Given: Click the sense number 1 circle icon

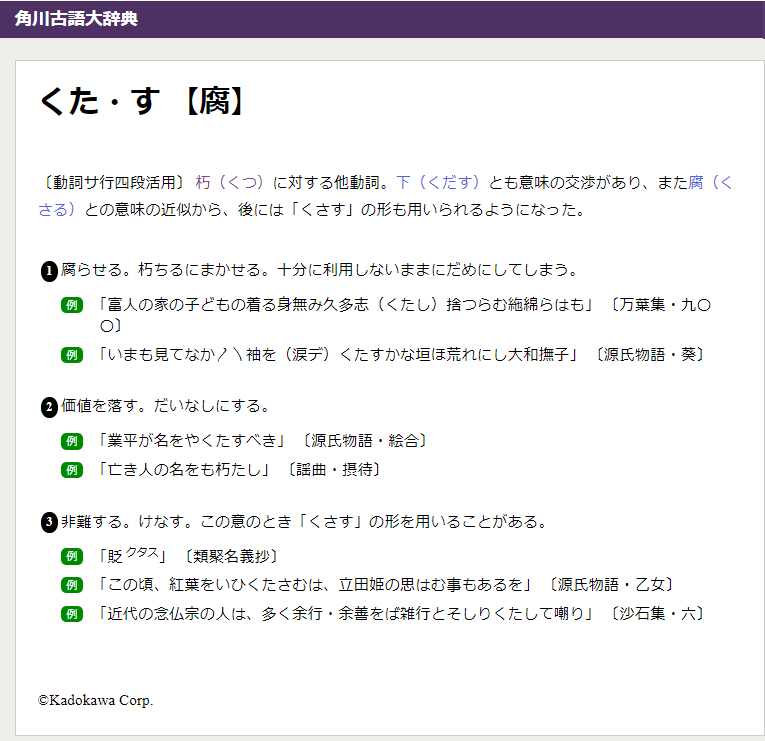Looking at the screenshot, I should pyautogui.click(x=49, y=271).
